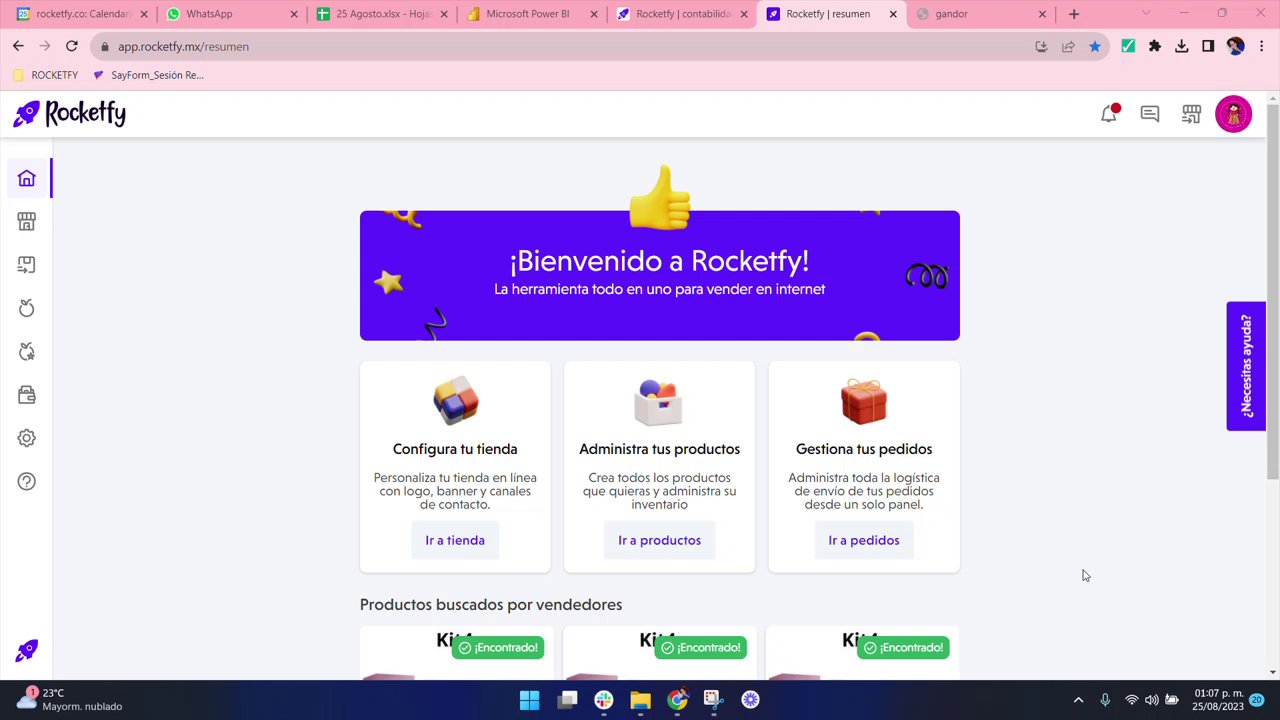The width and height of the screenshot is (1280, 720).
Task: Open the Snipping Tool on the taskbar
Action: click(713, 700)
